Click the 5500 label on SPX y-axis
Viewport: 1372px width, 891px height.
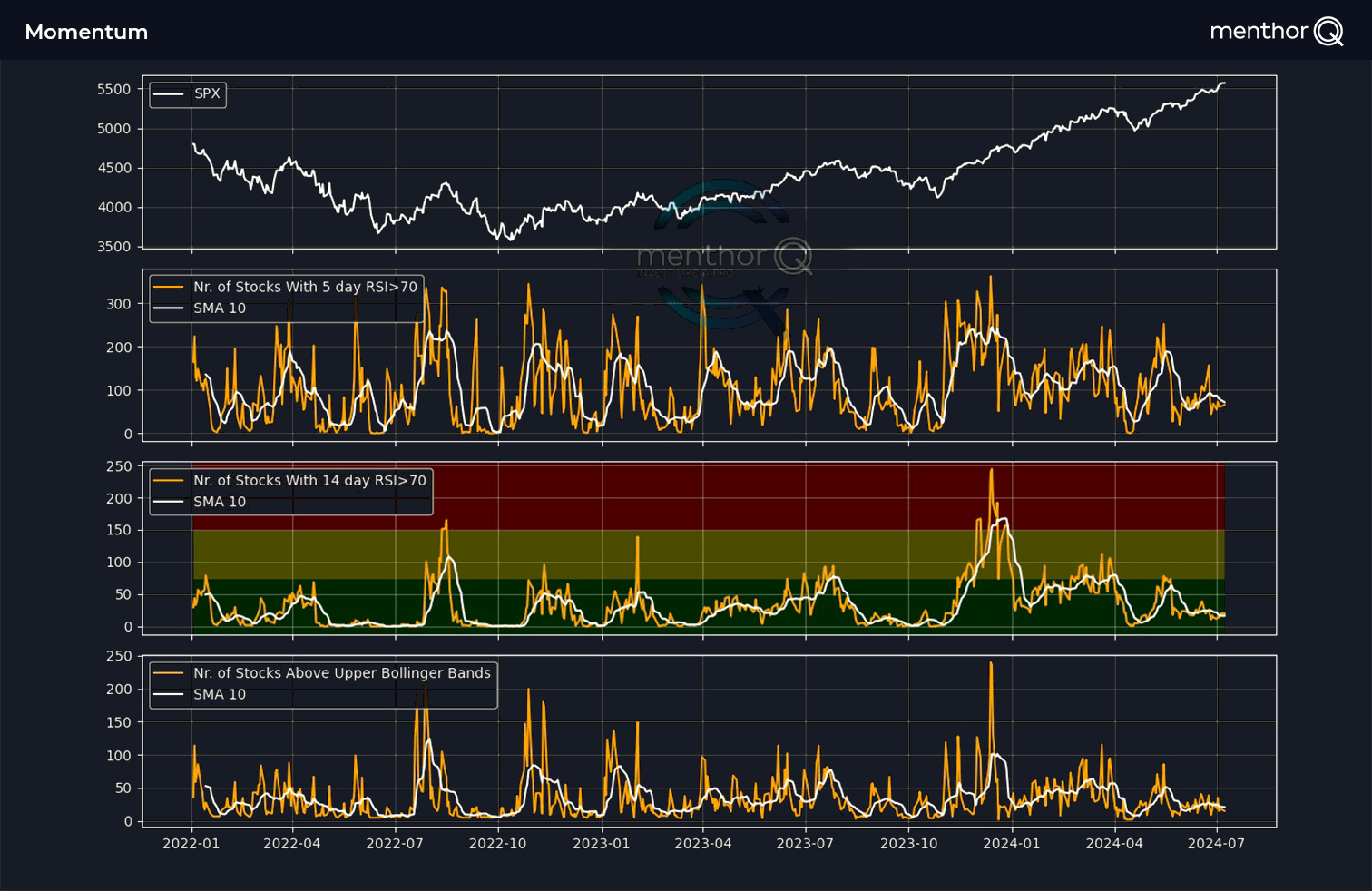pos(114,89)
